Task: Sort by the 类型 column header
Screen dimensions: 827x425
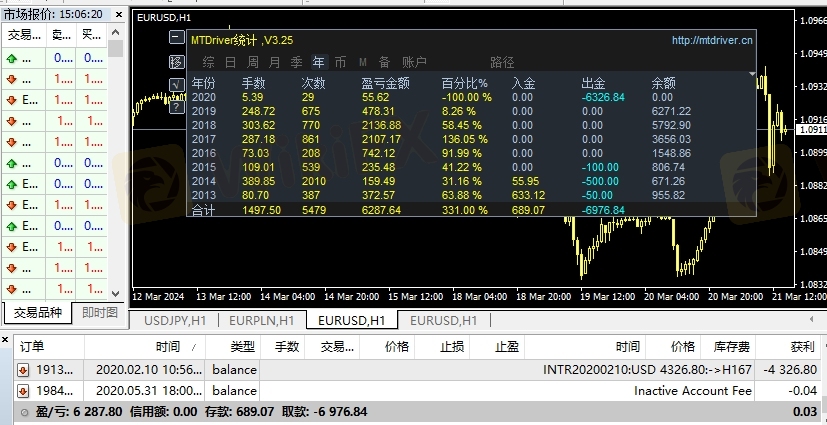Action: [232, 346]
